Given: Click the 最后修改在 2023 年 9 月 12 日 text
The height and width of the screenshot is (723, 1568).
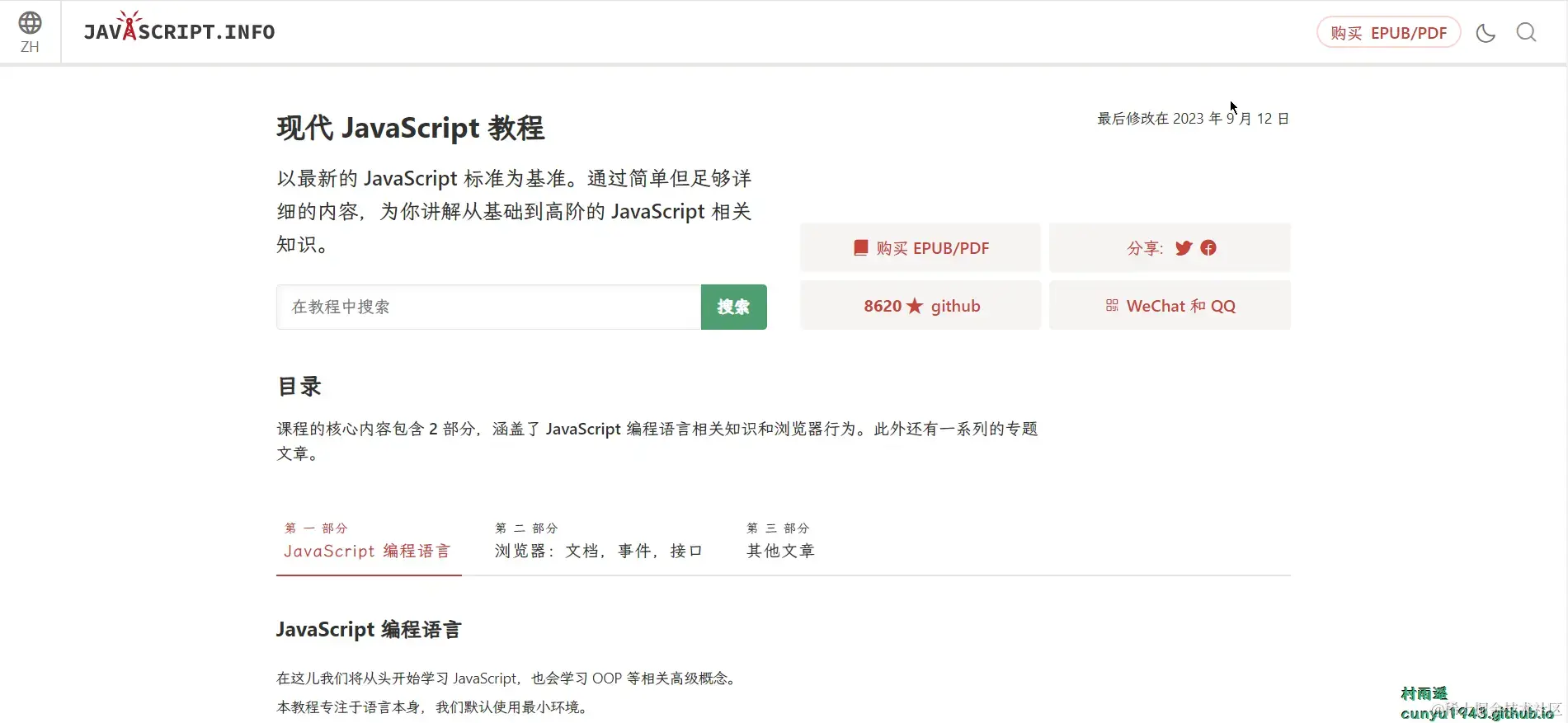Looking at the screenshot, I should (x=1193, y=119).
